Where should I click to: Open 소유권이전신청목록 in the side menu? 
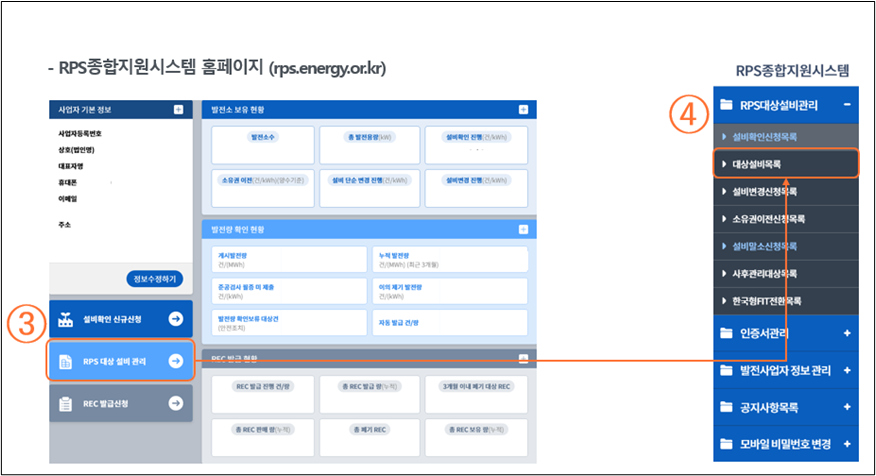point(785,219)
